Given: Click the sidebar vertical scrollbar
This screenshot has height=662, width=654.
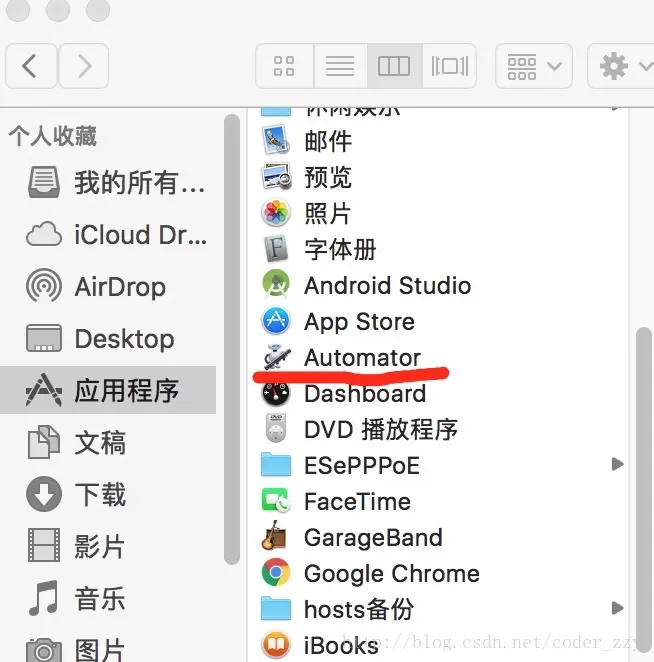Looking at the screenshot, I should (x=232, y=339).
